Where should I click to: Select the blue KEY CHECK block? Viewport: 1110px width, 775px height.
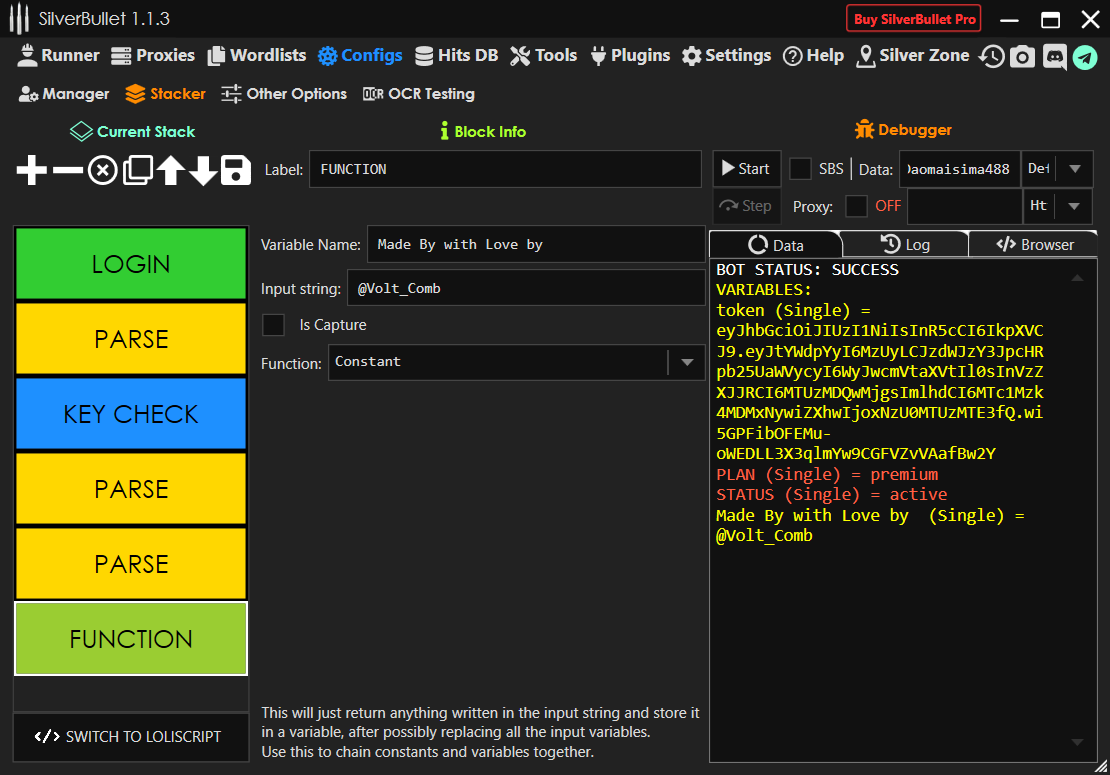(130, 414)
